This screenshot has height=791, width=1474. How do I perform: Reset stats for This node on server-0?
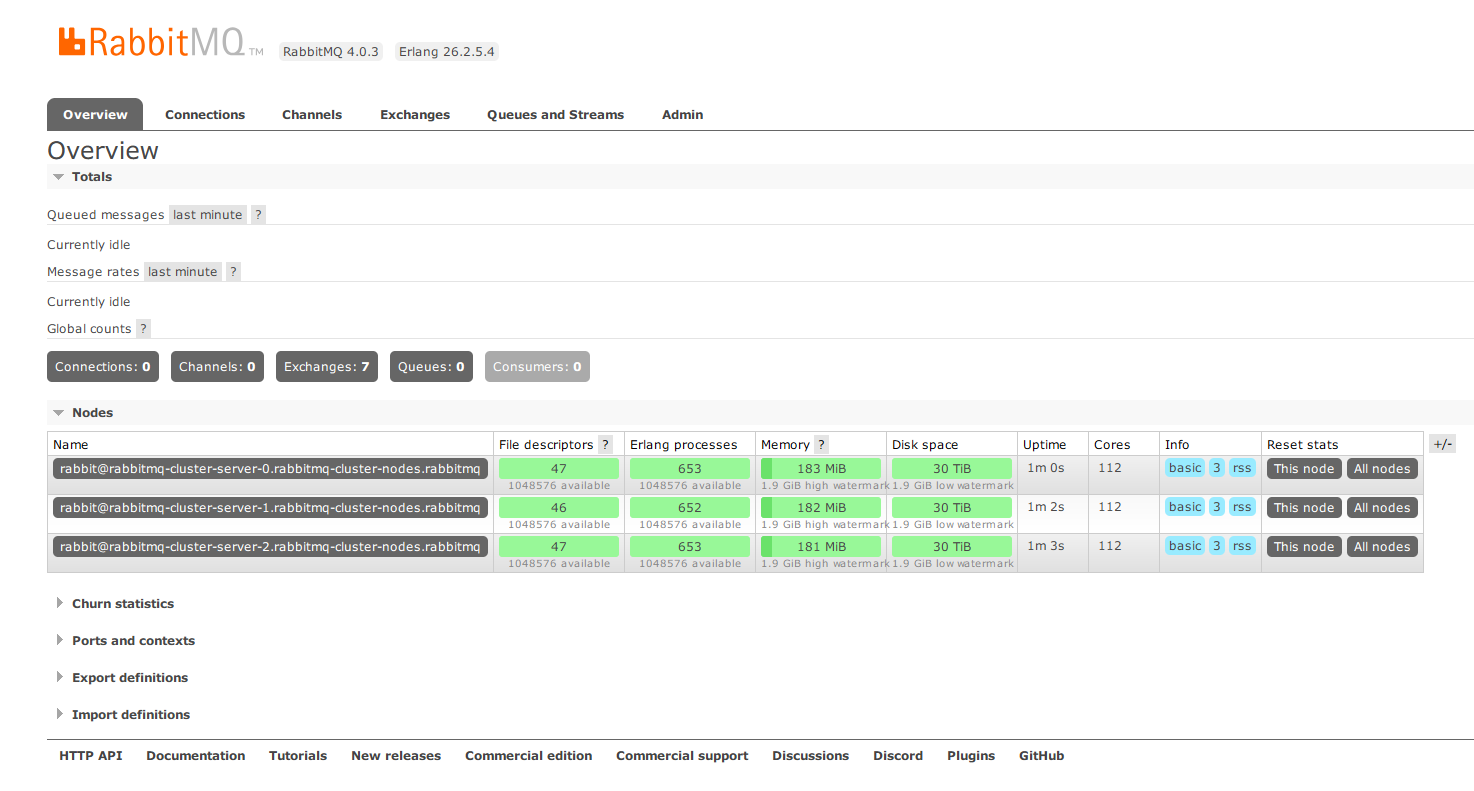point(1304,469)
